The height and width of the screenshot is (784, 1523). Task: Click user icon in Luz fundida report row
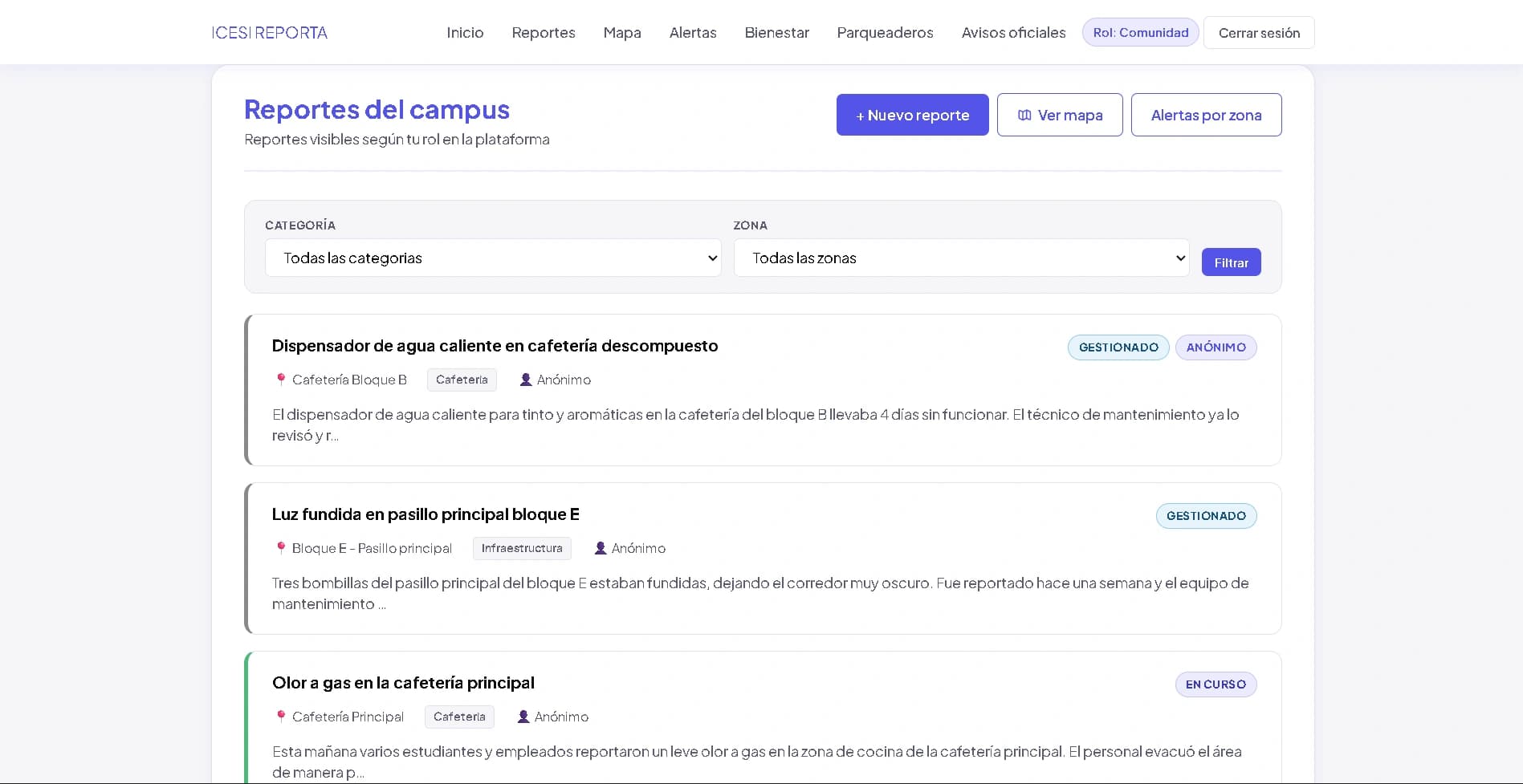[x=601, y=548]
